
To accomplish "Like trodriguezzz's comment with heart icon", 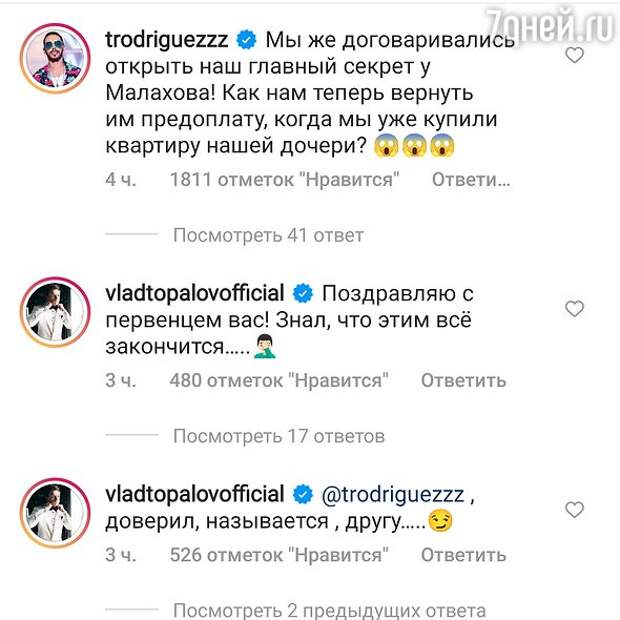I will (574, 55).
